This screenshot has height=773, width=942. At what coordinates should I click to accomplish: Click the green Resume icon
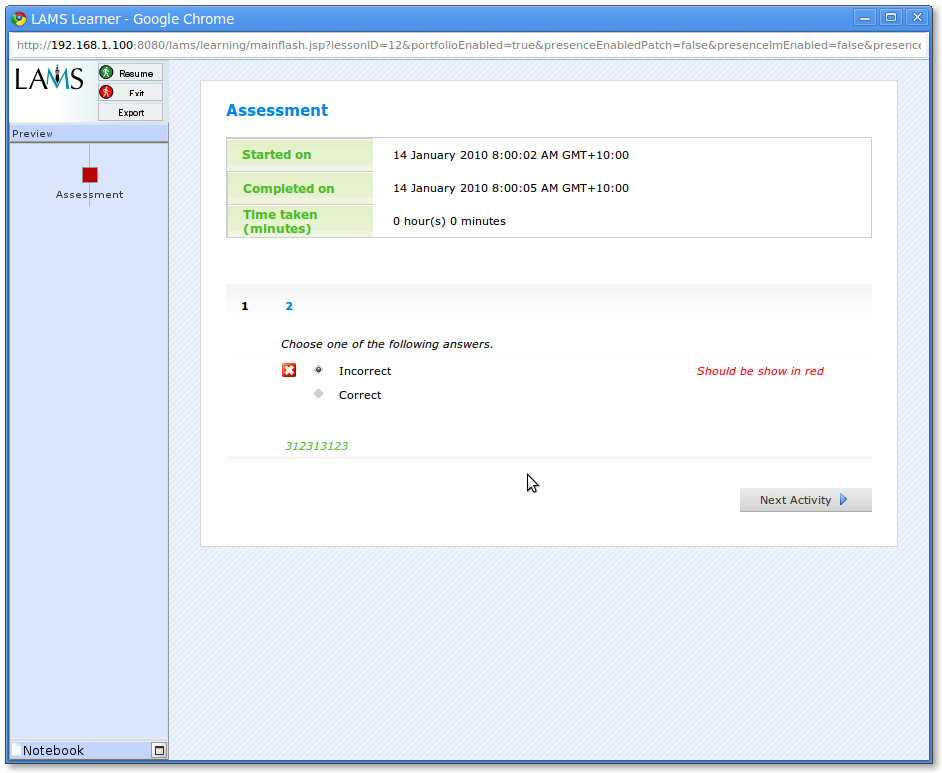106,73
